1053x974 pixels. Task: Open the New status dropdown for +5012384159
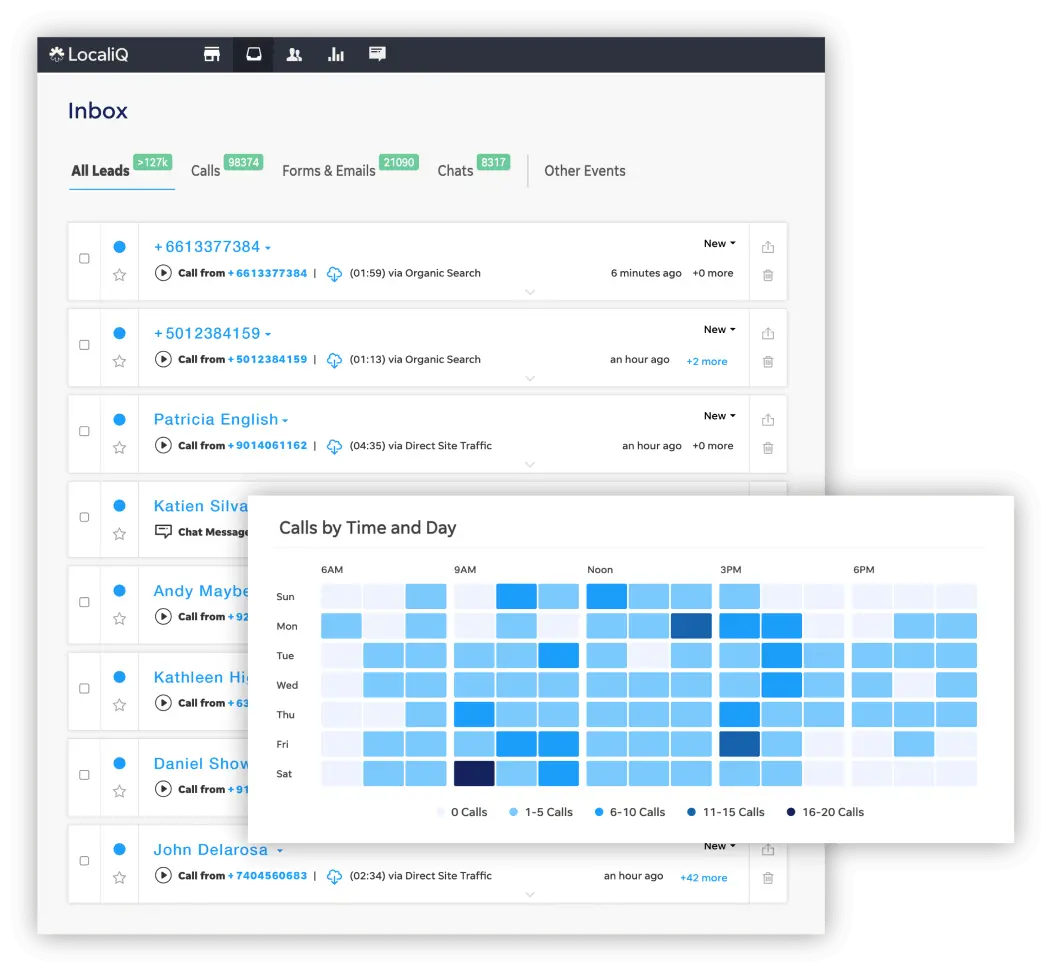[719, 329]
